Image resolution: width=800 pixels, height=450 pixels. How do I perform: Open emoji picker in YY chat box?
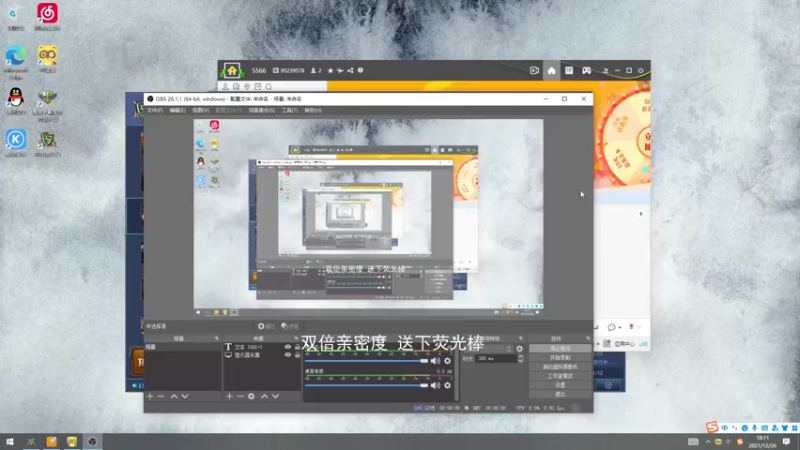click(611, 327)
